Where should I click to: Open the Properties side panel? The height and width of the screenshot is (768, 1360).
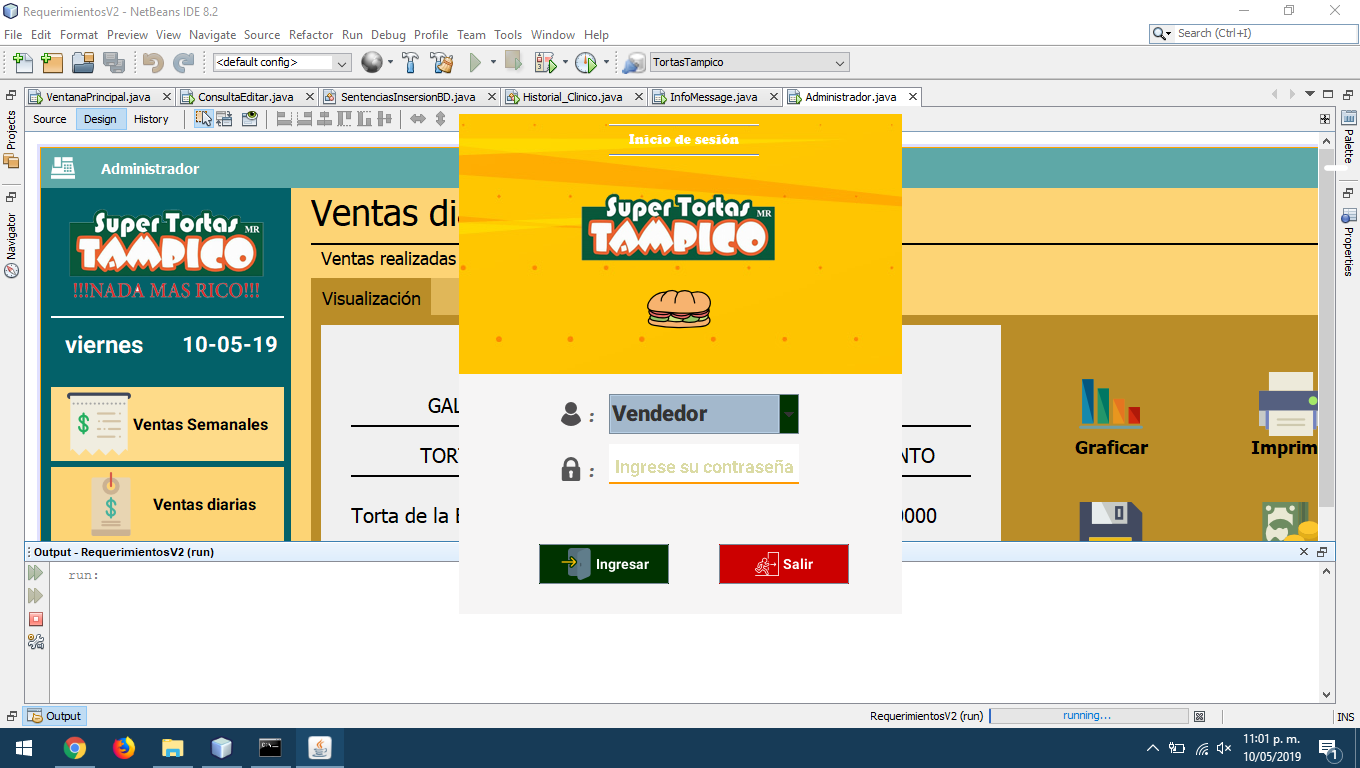click(1348, 242)
